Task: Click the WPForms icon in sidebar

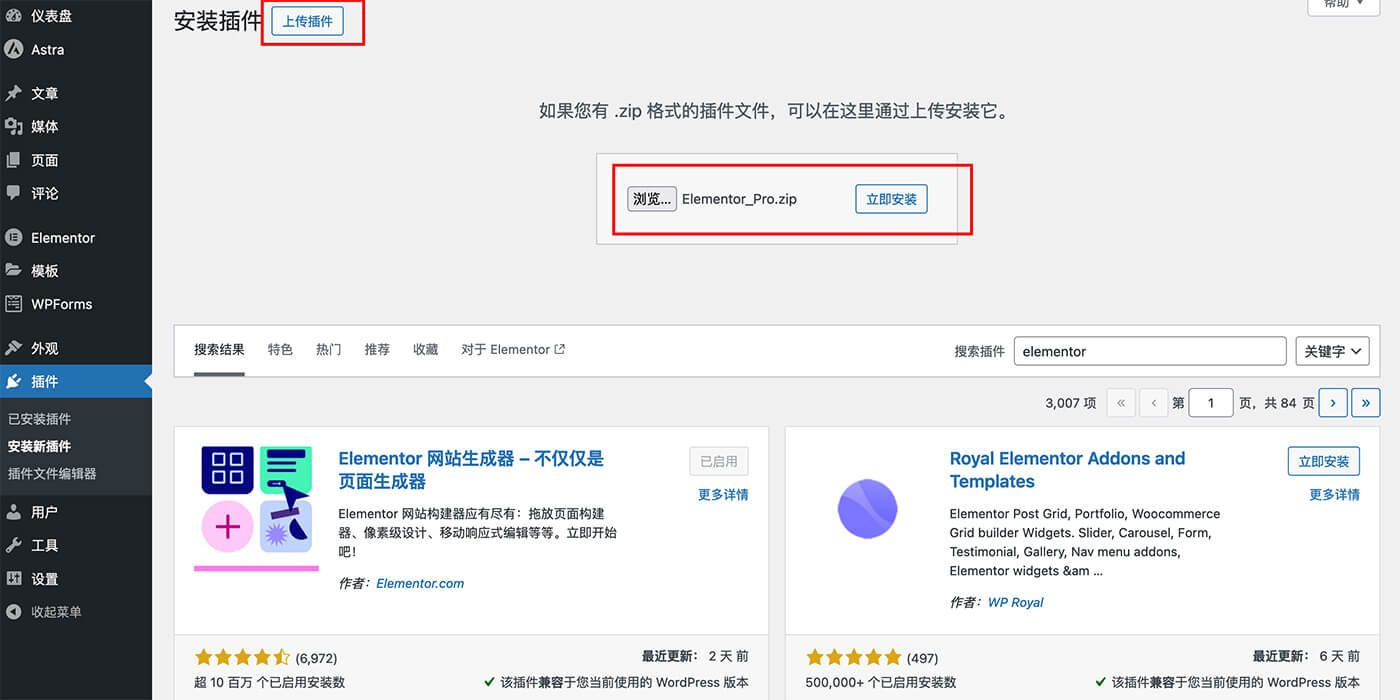Action: coord(14,304)
